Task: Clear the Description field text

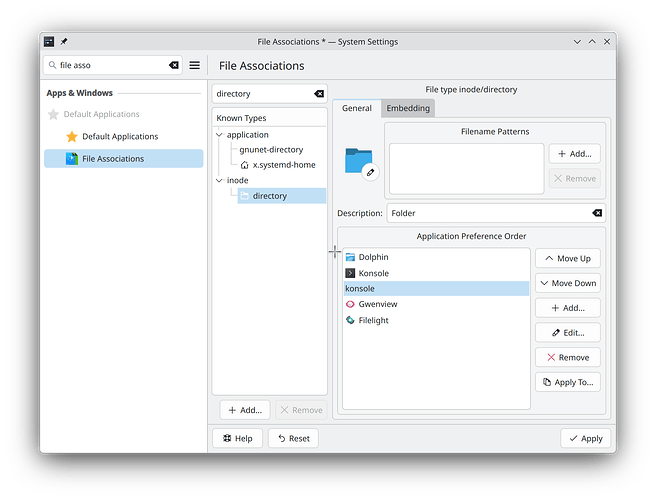Action: [x=597, y=213]
